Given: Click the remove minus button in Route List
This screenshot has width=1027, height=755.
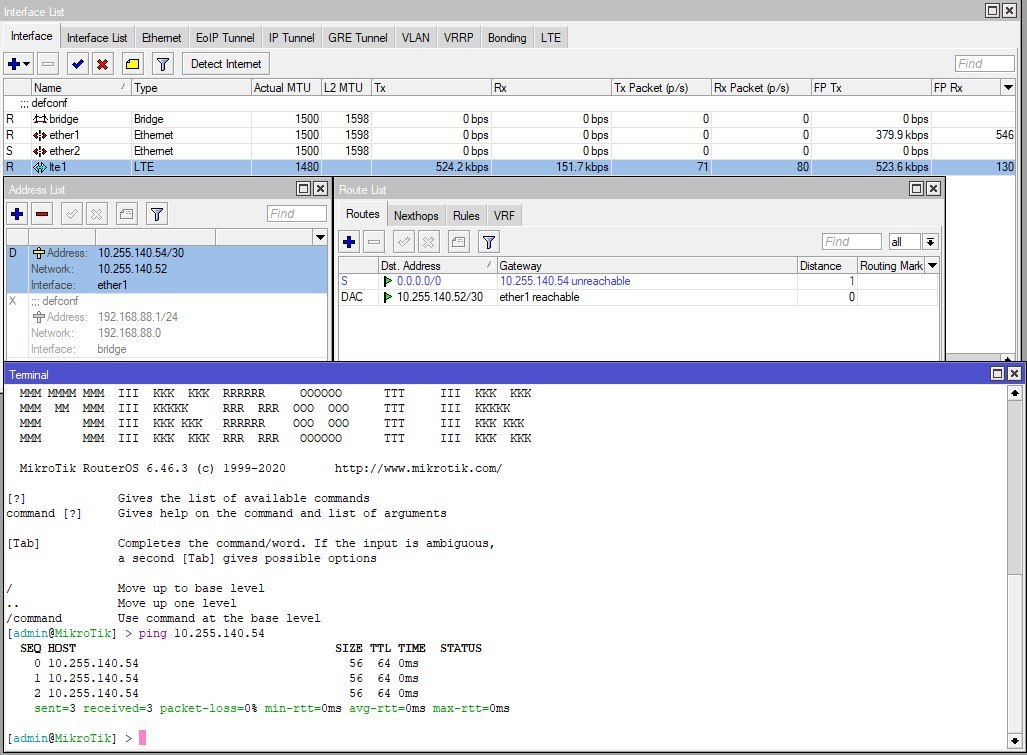Looking at the screenshot, I should point(374,242).
